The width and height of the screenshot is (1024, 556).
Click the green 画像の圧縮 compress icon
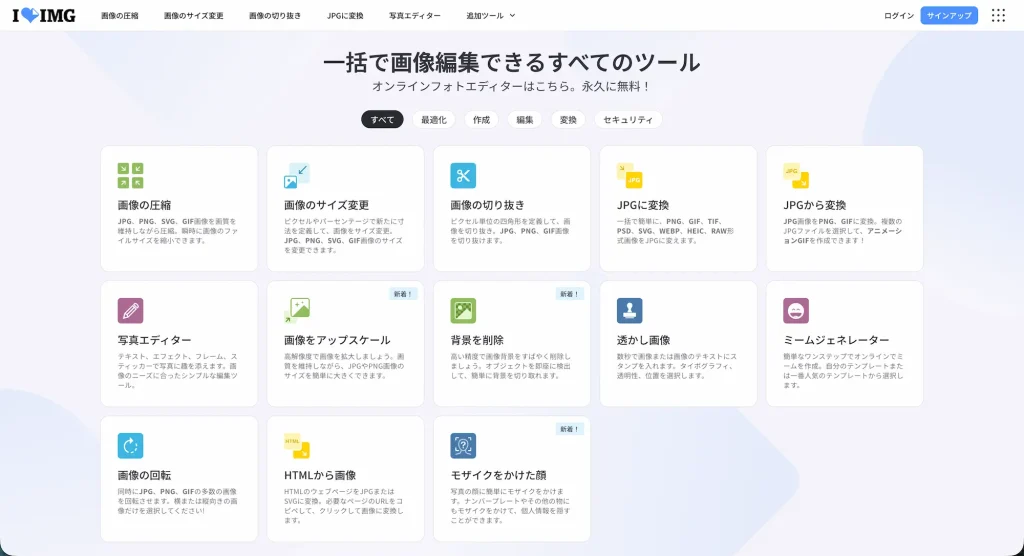(130, 175)
